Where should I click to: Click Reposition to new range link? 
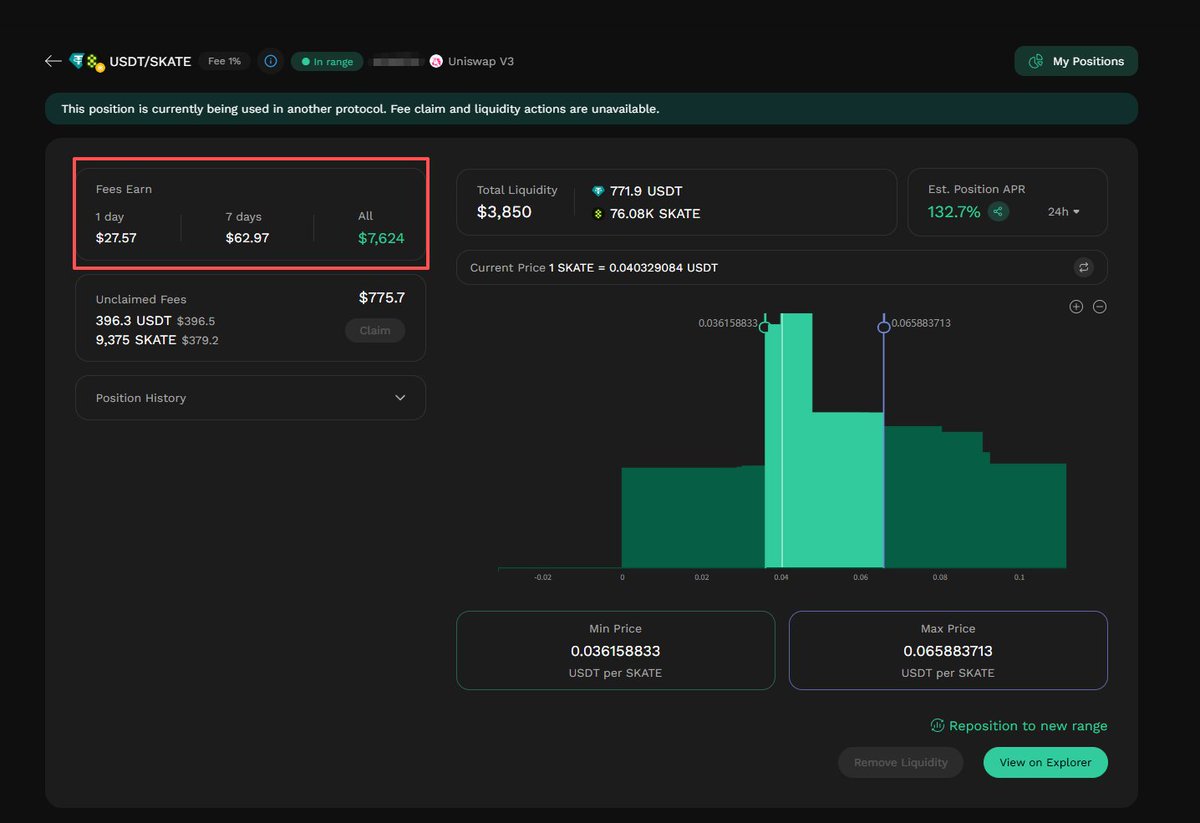(x=1018, y=726)
